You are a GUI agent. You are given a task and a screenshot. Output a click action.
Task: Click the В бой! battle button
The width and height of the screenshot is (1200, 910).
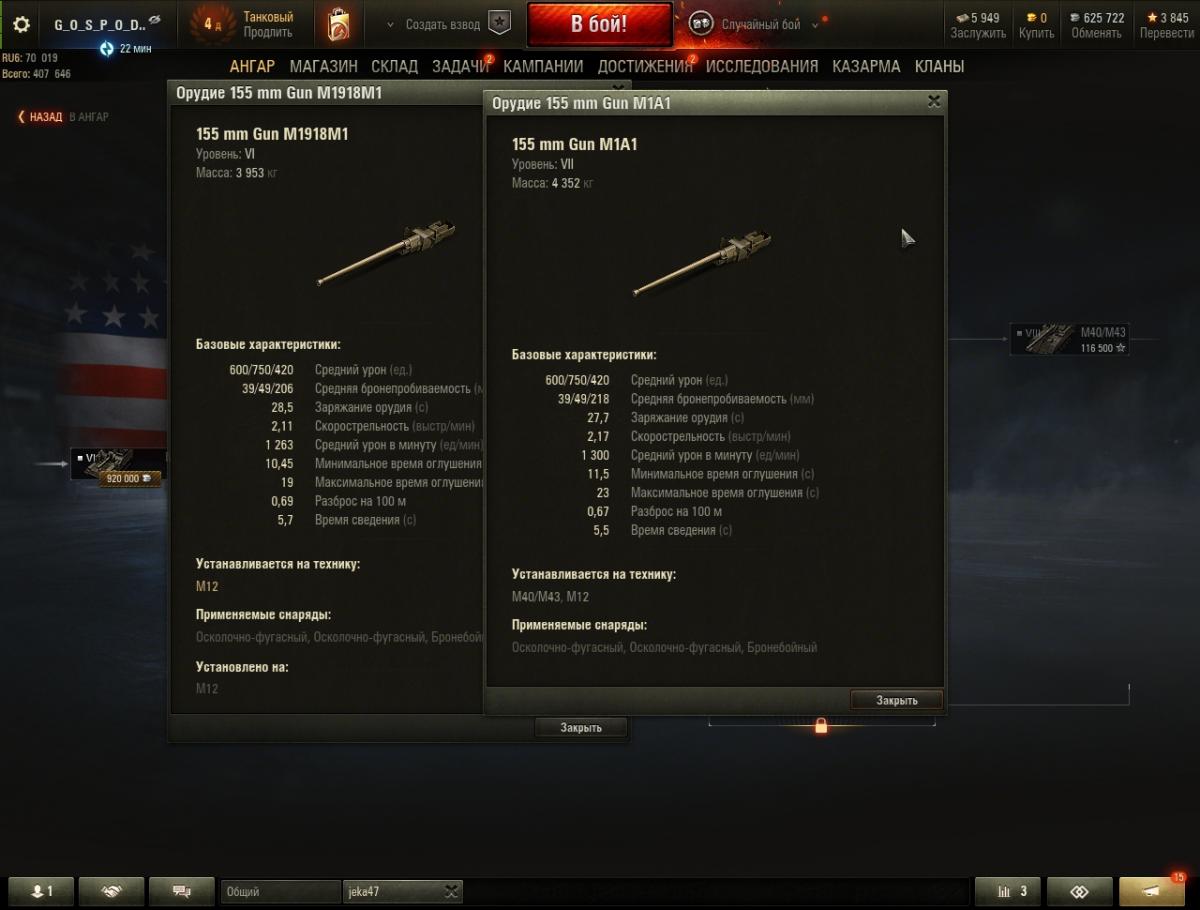(x=599, y=24)
